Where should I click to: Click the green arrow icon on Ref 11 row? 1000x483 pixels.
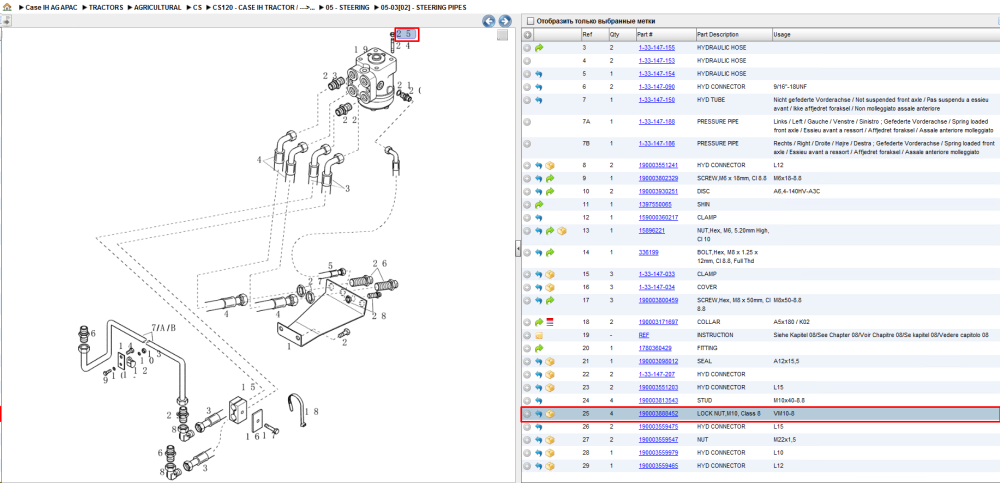[539, 205]
